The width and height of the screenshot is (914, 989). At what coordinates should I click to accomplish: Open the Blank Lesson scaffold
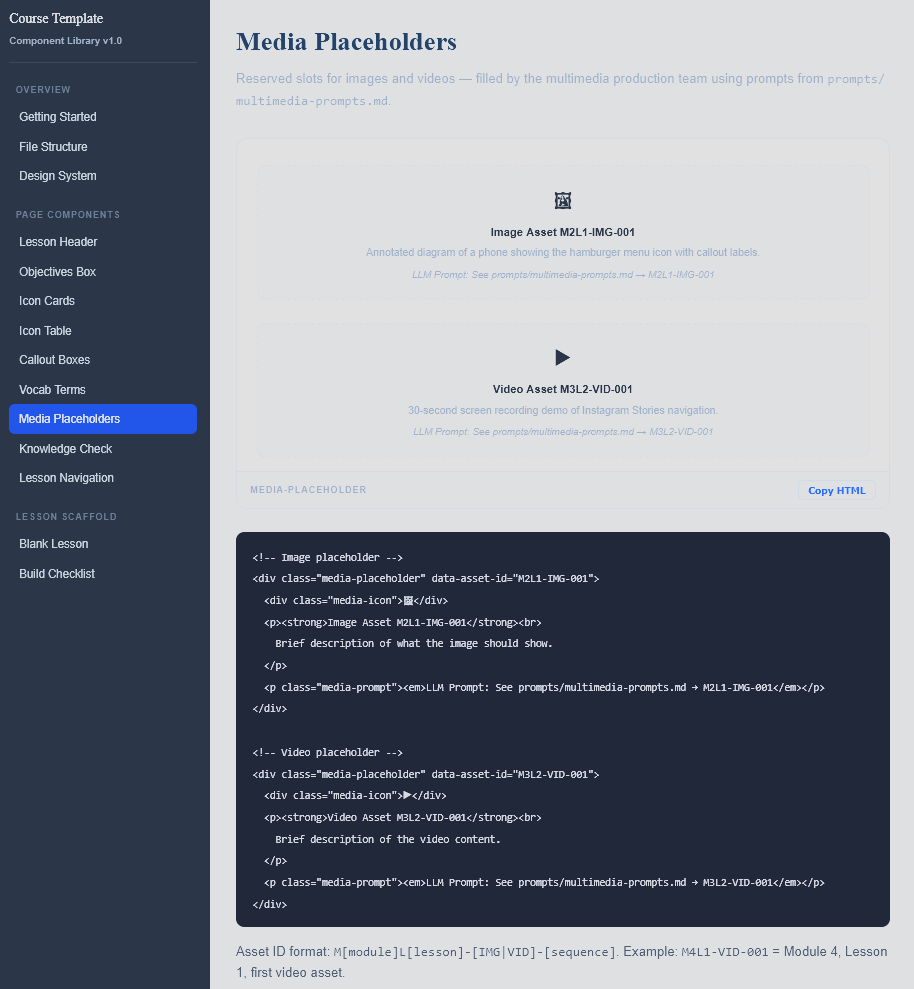pos(54,544)
